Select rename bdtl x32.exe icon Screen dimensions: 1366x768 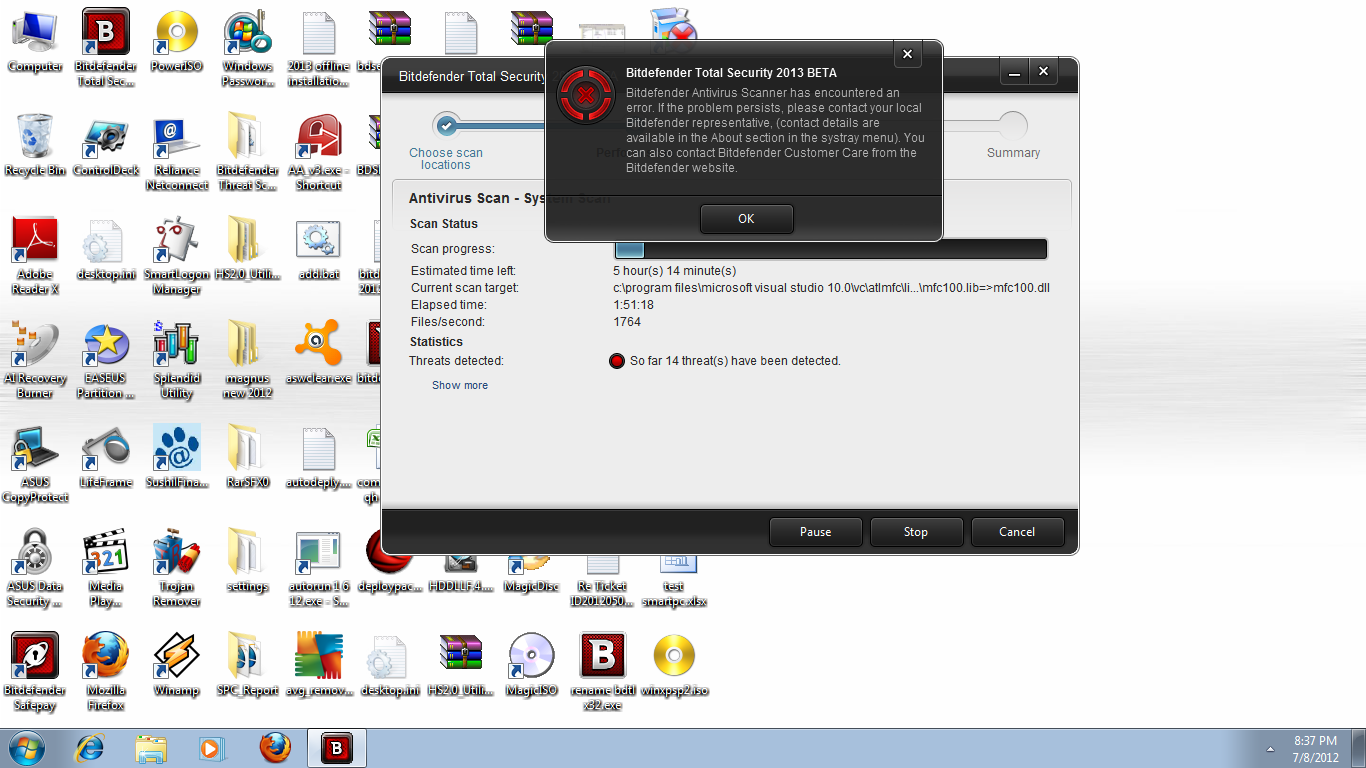coord(602,672)
